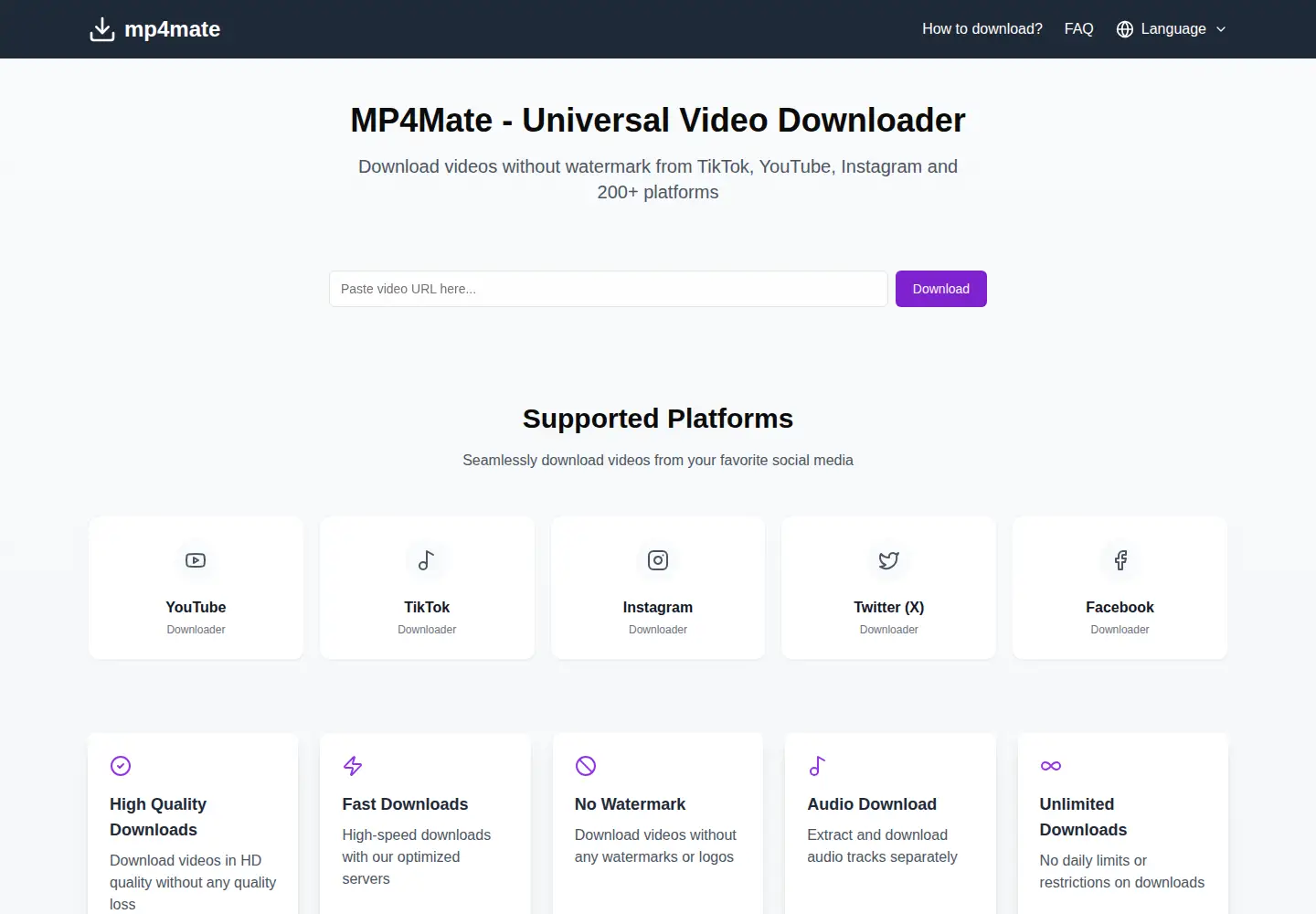
Task: Click the High Quality Downloads heading
Action: pos(158,817)
